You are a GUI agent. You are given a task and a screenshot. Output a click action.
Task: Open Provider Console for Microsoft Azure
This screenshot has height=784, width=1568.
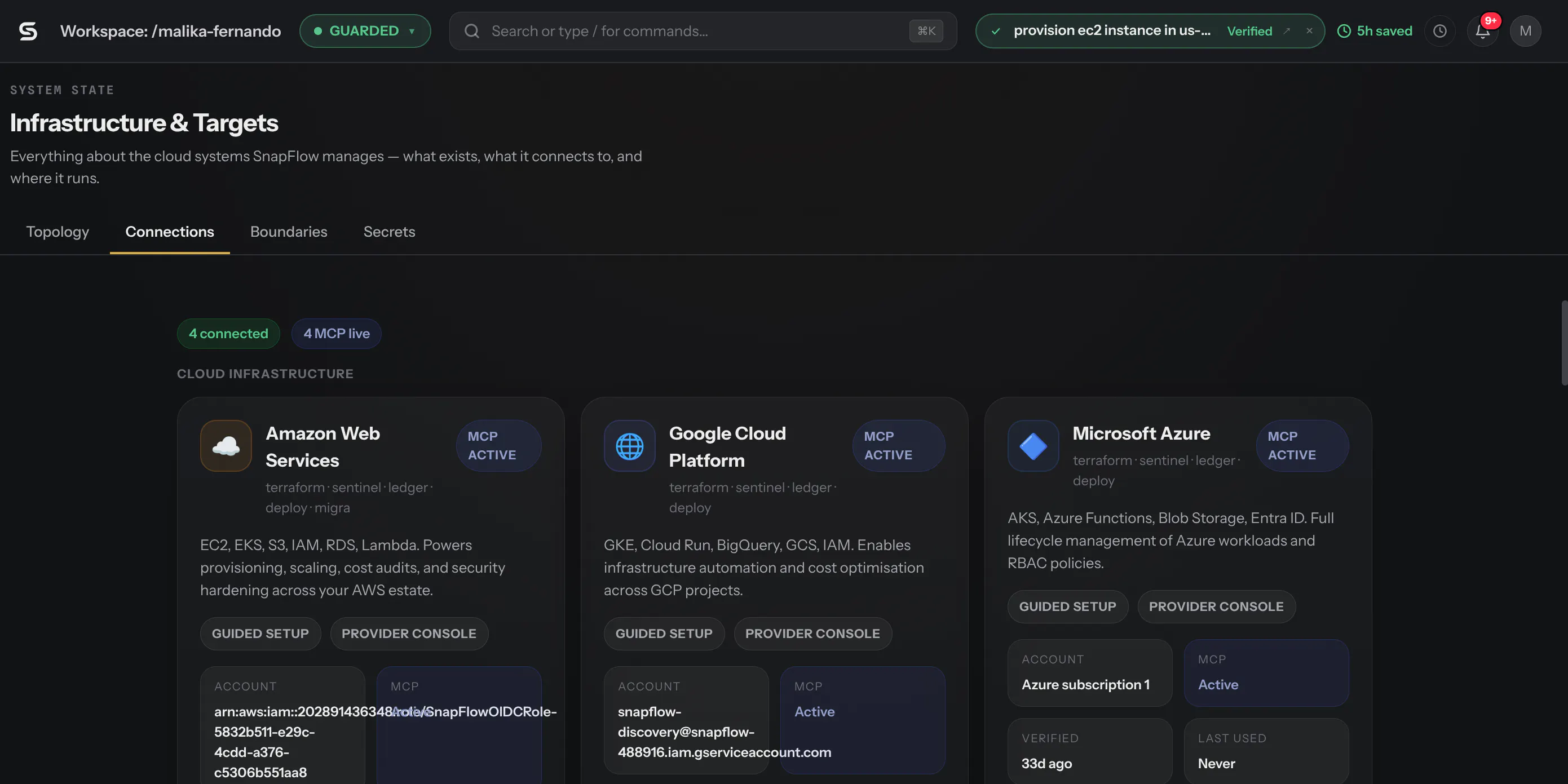pos(1216,607)
